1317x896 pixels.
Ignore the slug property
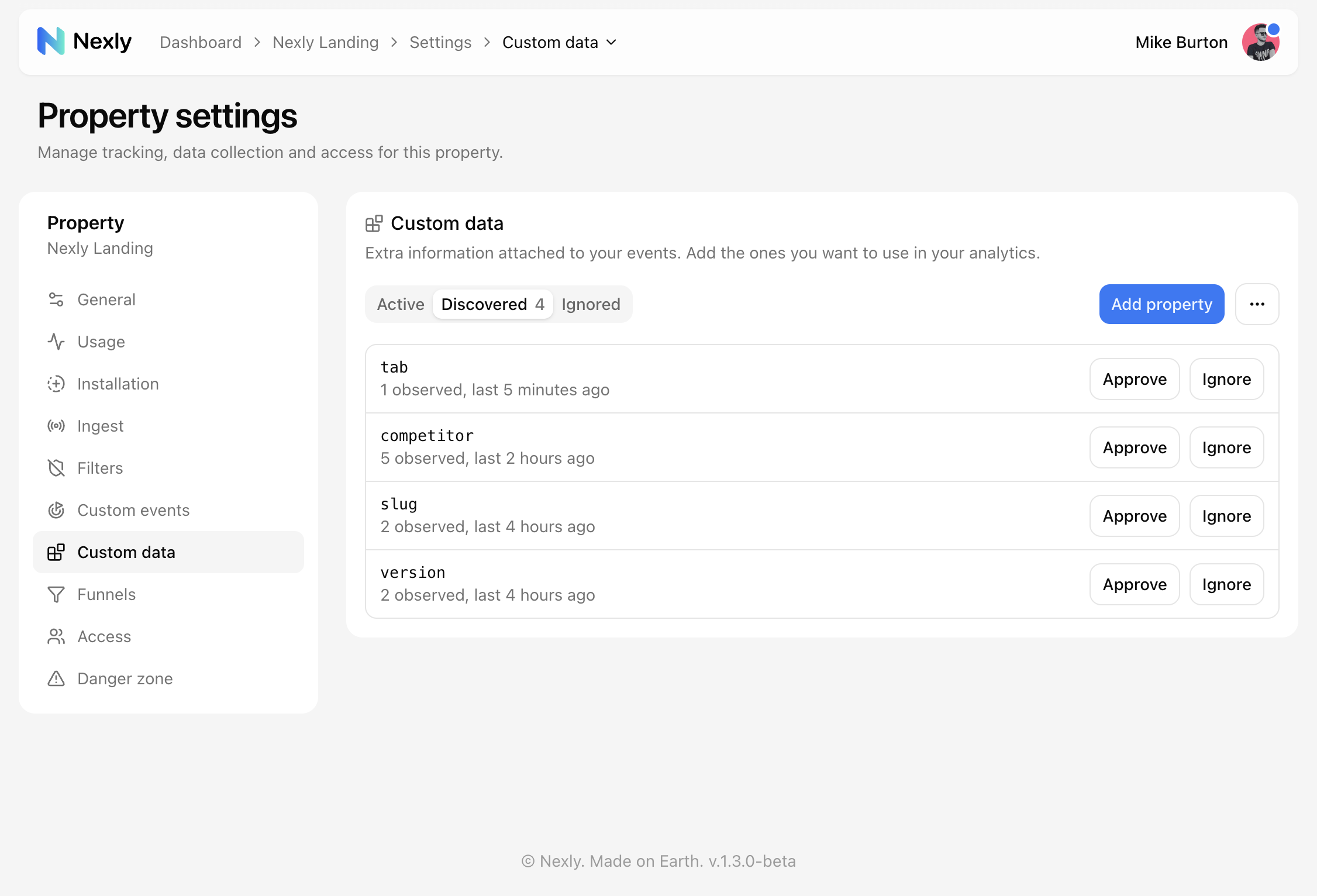point(1227,516)
